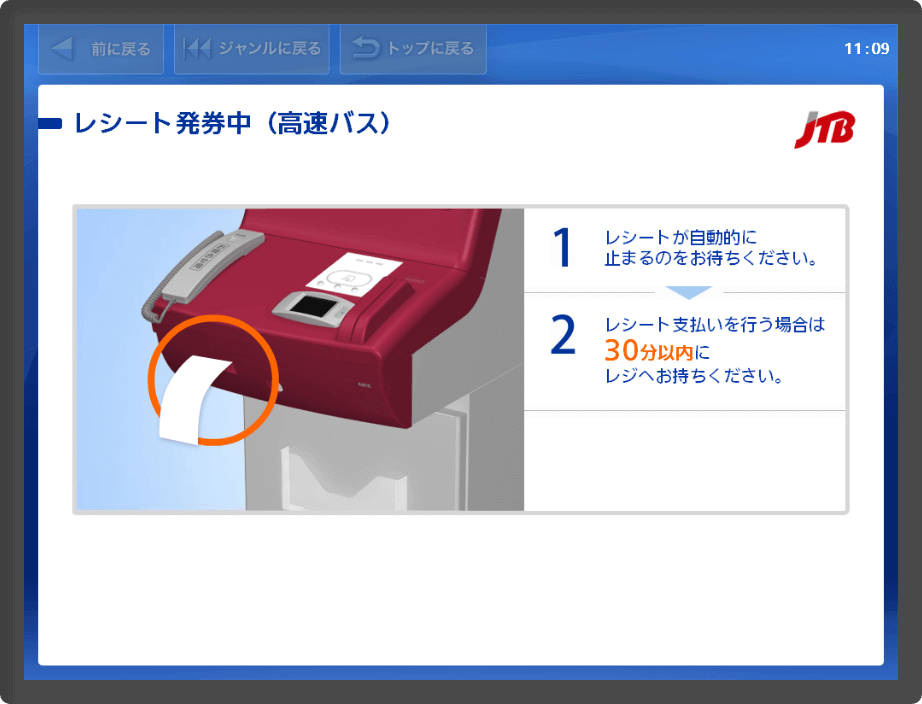
Task: Click the clock showing 11:09
Action: (867, 48)
